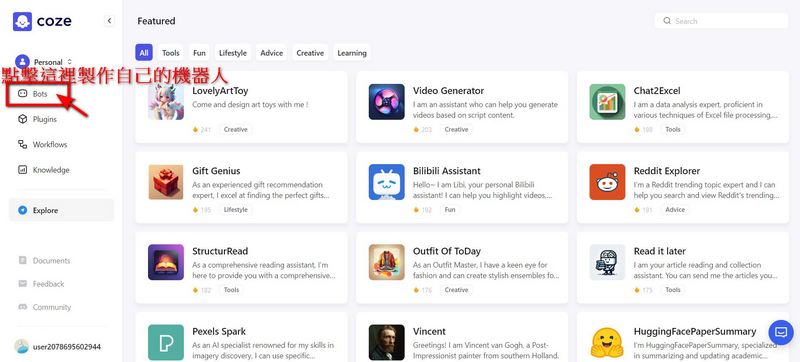The width and height of the screenshot is (800, 362).
Task: Select the Learning category filter
Action: point(352,53)
